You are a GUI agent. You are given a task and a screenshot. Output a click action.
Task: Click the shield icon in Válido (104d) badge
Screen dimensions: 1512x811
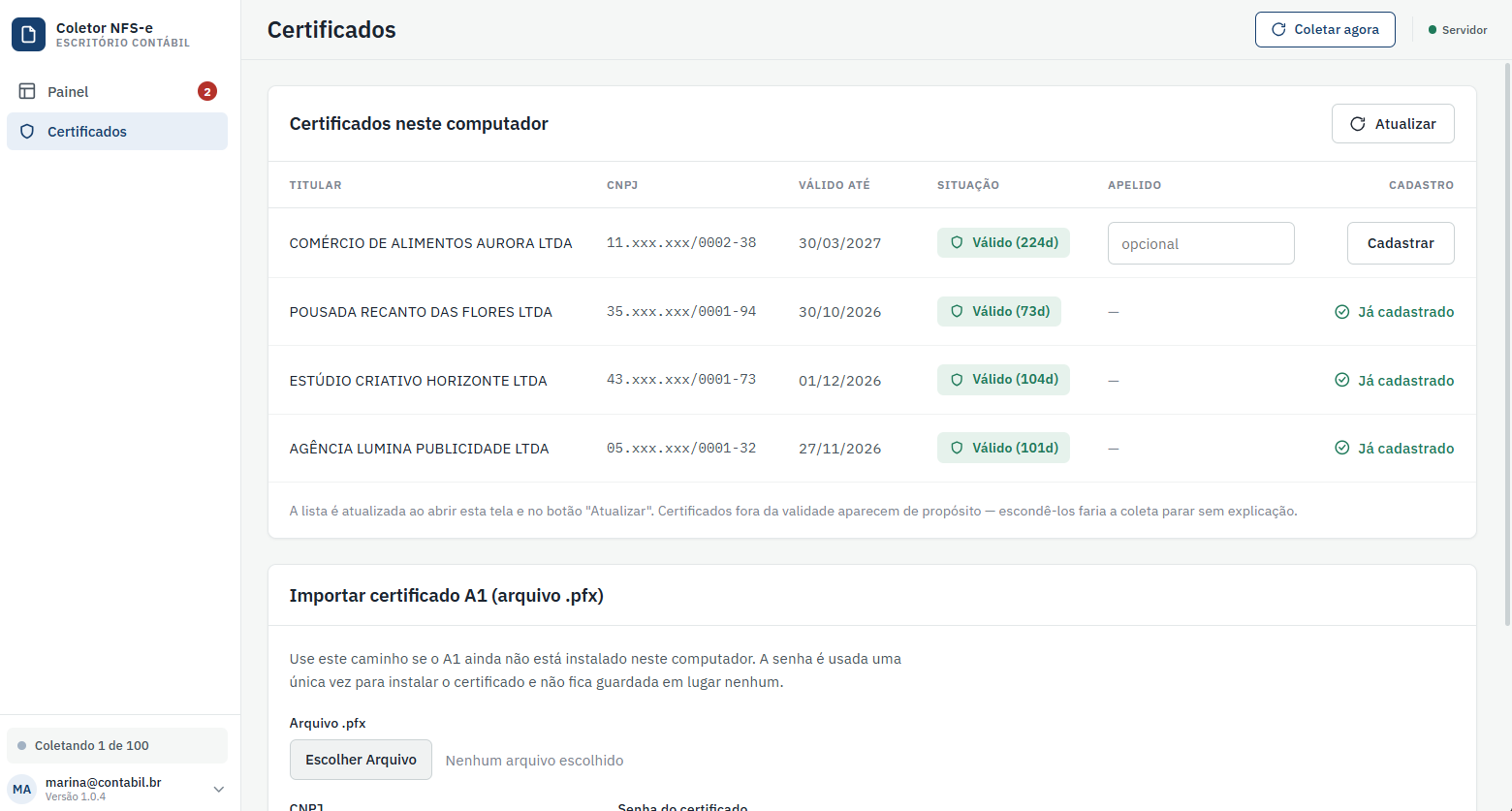click(x=957, y=380)
